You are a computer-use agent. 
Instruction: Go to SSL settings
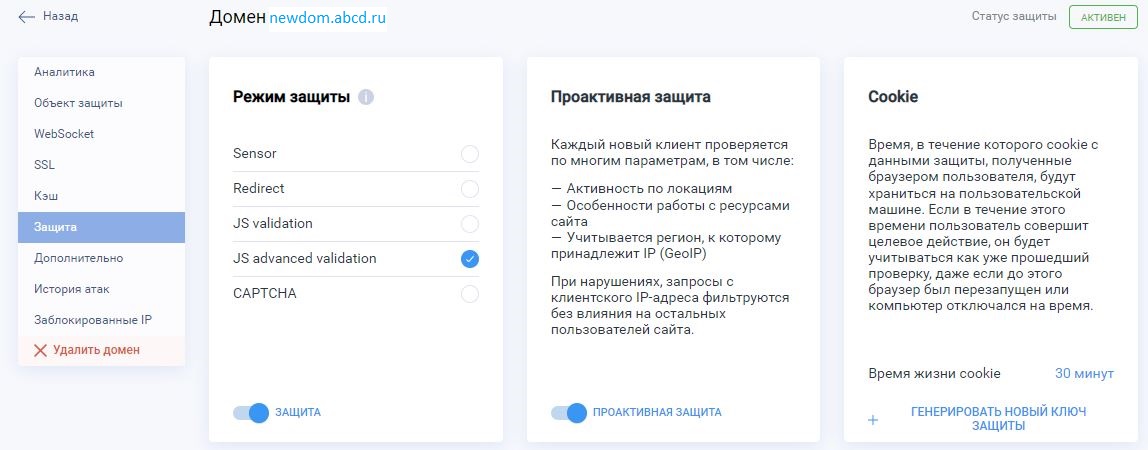[x=44, y=165]
